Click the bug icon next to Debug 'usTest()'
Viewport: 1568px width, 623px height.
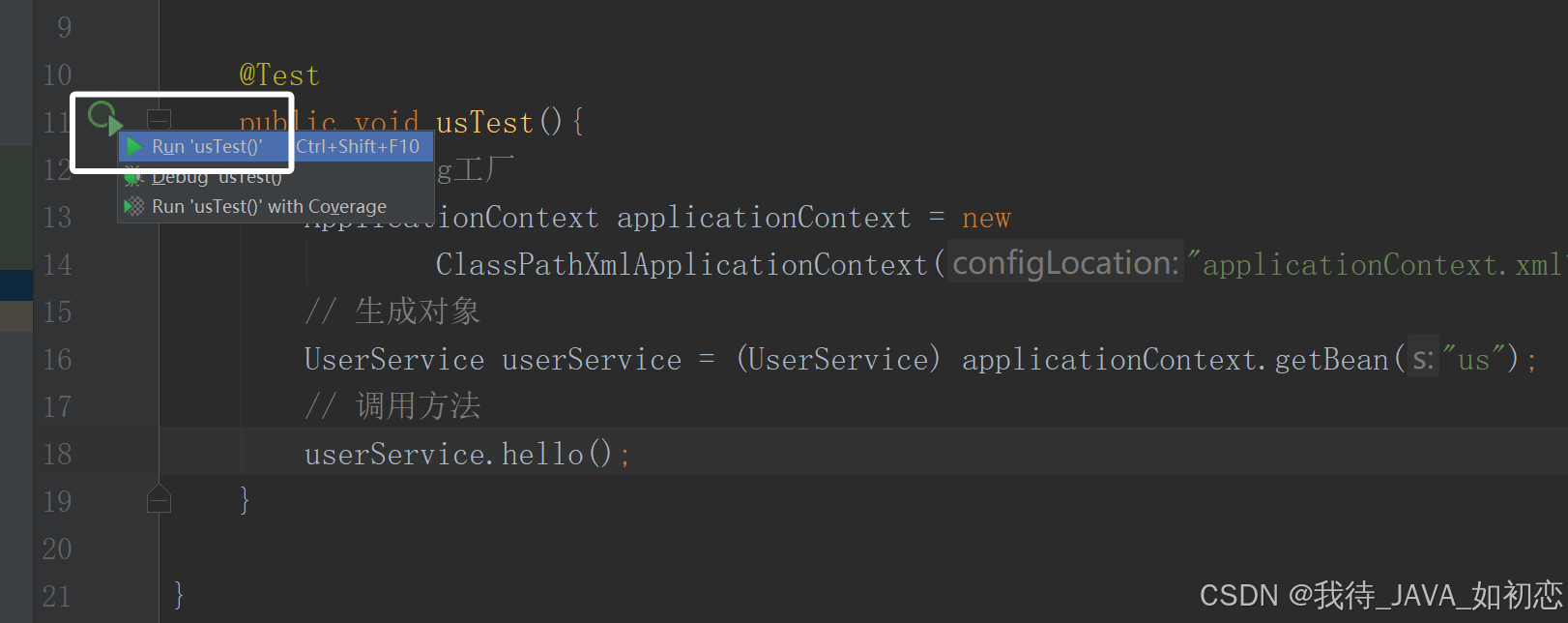point(134,176)
